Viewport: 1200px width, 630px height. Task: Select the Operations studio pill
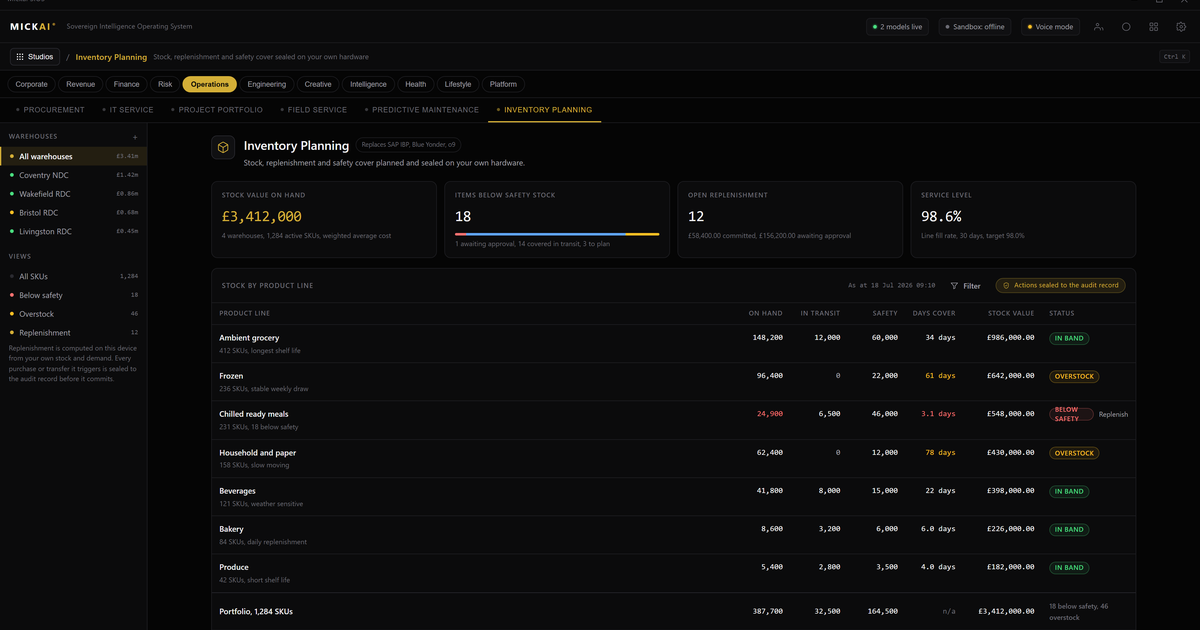coord(210,84)
